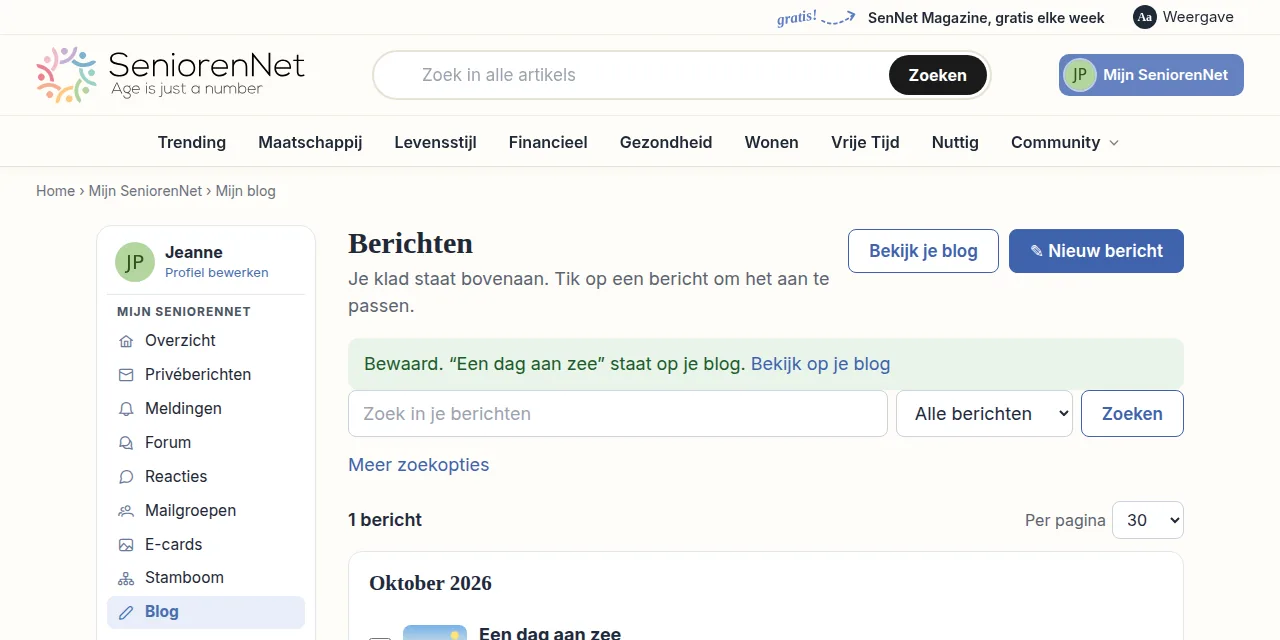The height and width of the screenshot is (640, 1280).
Task: Click the outlined Zoeken button for berichten
Action: [x=1132, y=414]
